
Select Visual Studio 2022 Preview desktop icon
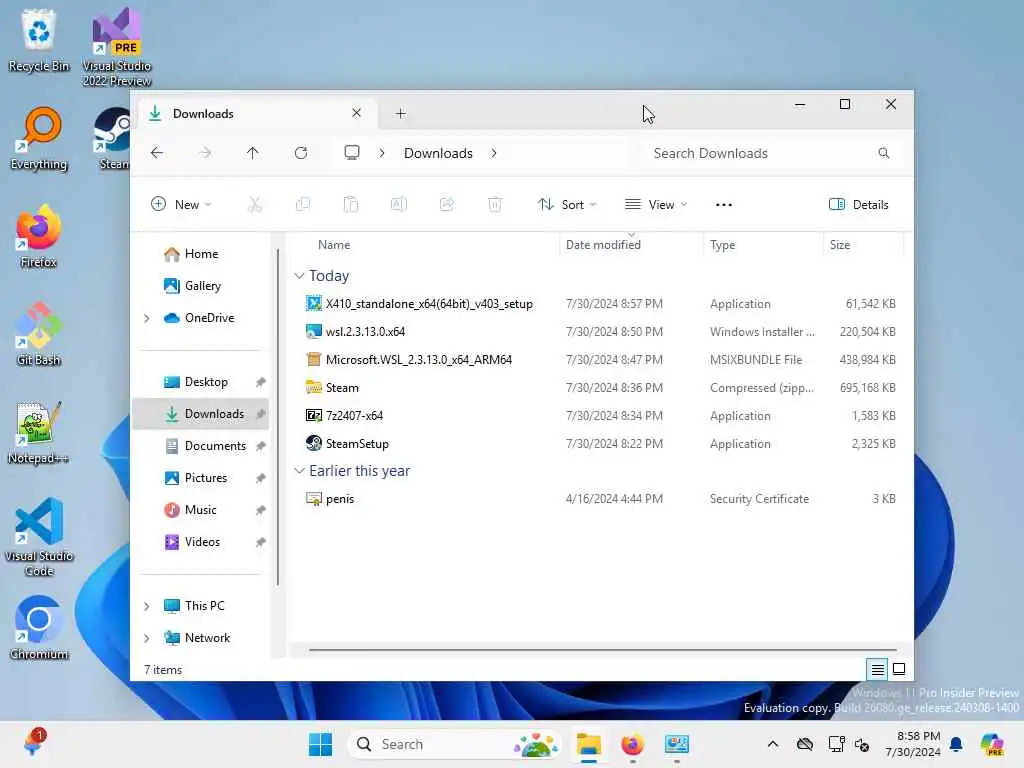tap(117, 47)
